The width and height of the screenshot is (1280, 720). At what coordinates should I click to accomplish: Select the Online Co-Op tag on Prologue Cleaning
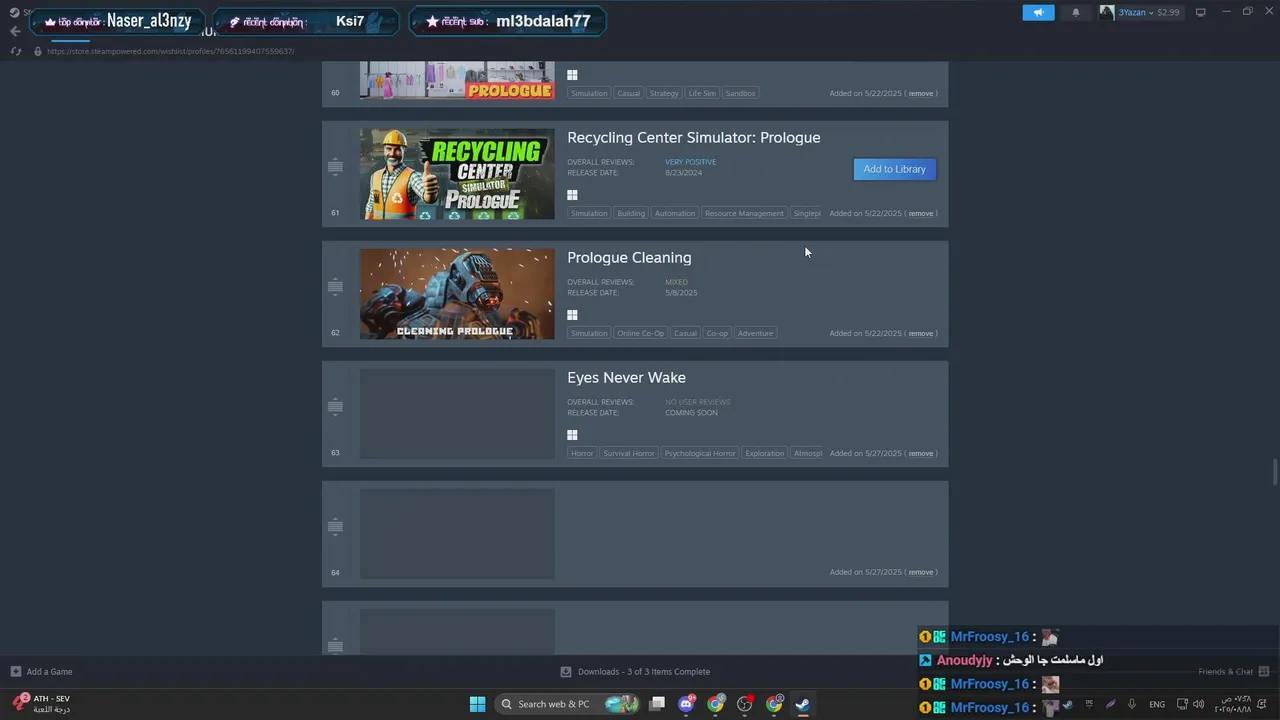coord(640,333)
